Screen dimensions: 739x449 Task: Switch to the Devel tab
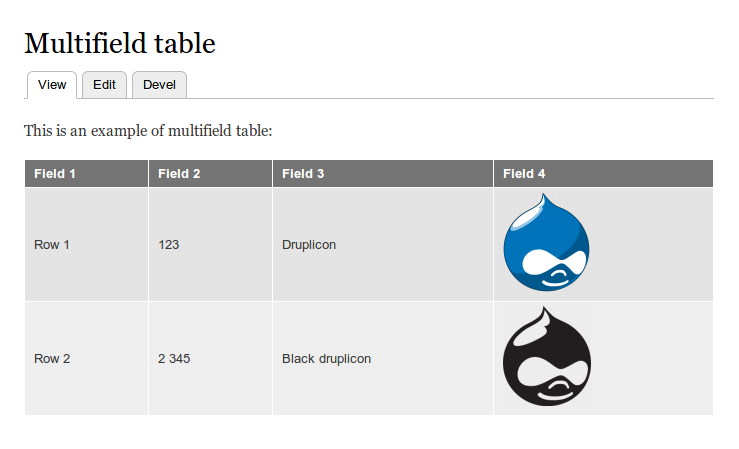pyautogui.click(x=159, y=85)
